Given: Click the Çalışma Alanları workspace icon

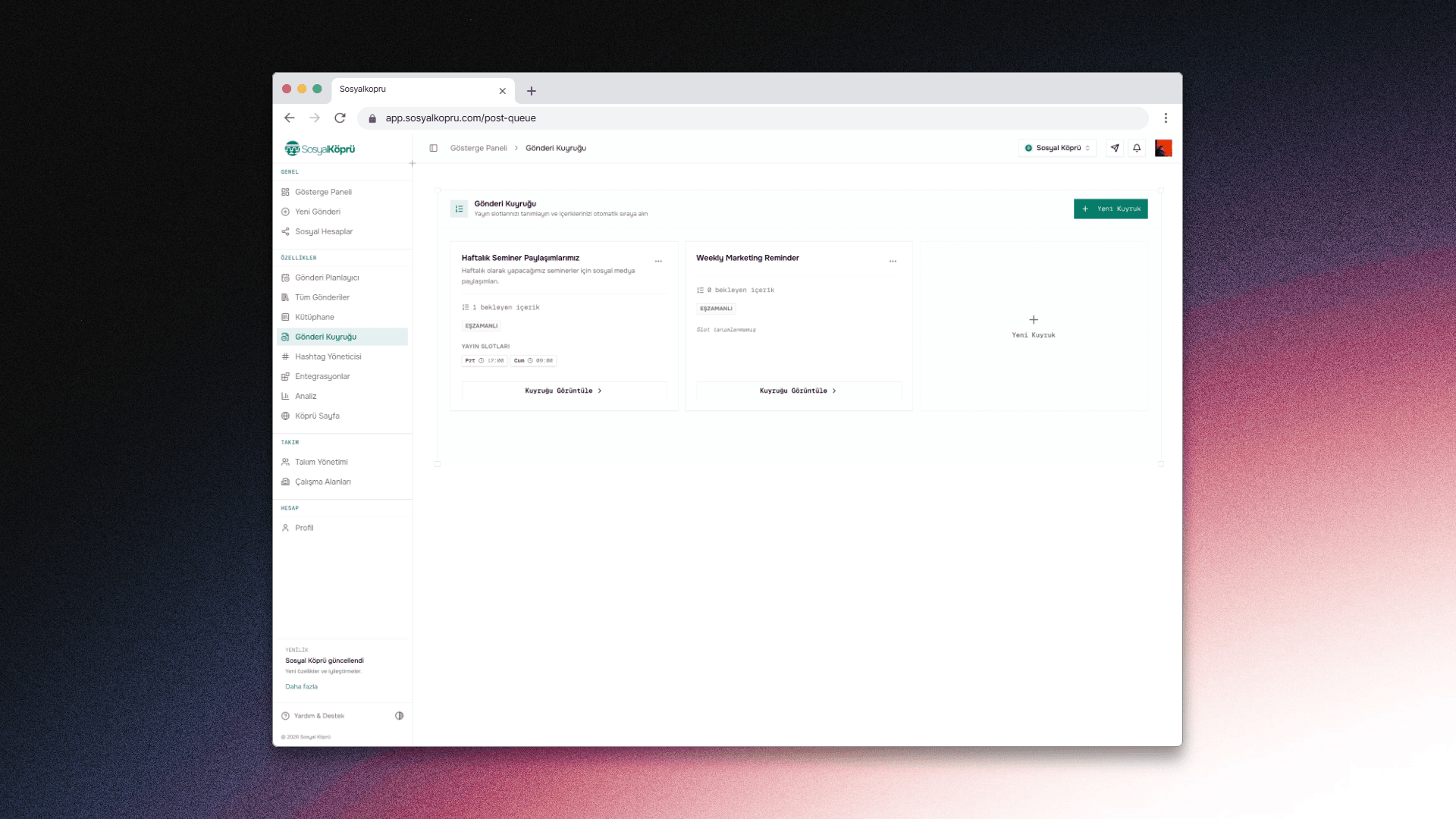Looking at the screenshot, I should click(285, 482).
